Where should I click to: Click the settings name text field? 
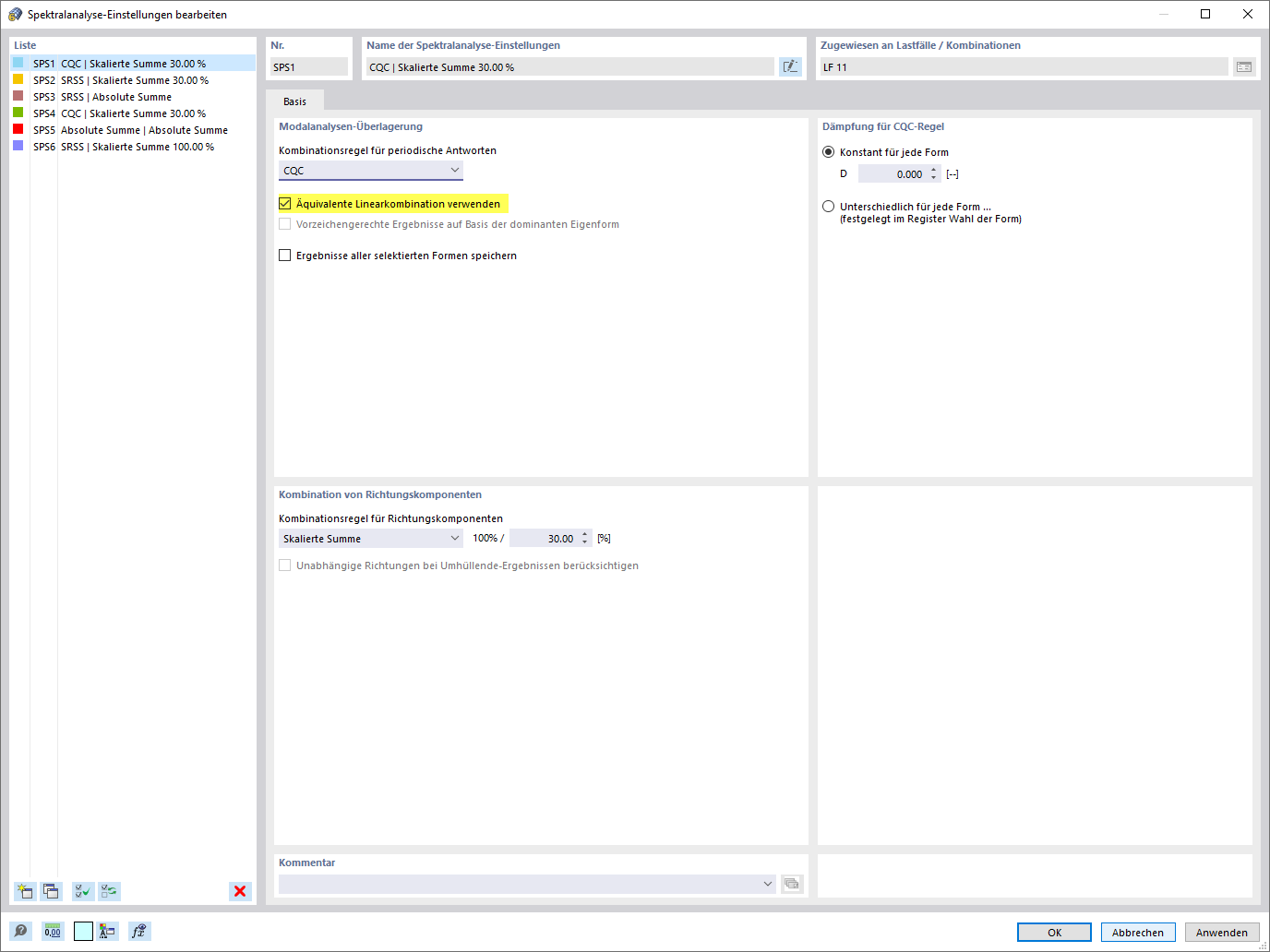[569, 66]
